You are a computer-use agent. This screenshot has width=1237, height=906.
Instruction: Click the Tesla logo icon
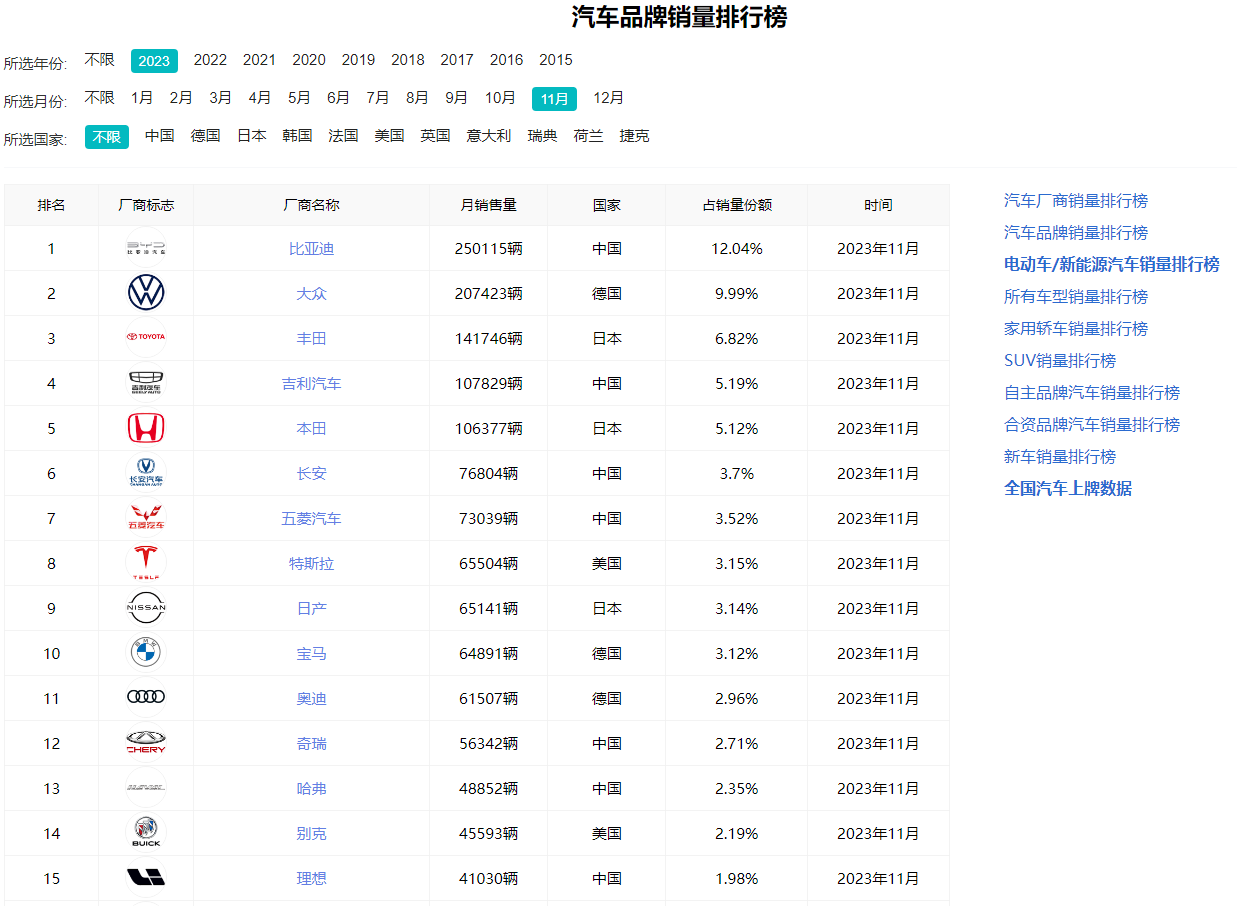(x=146, y=563)
